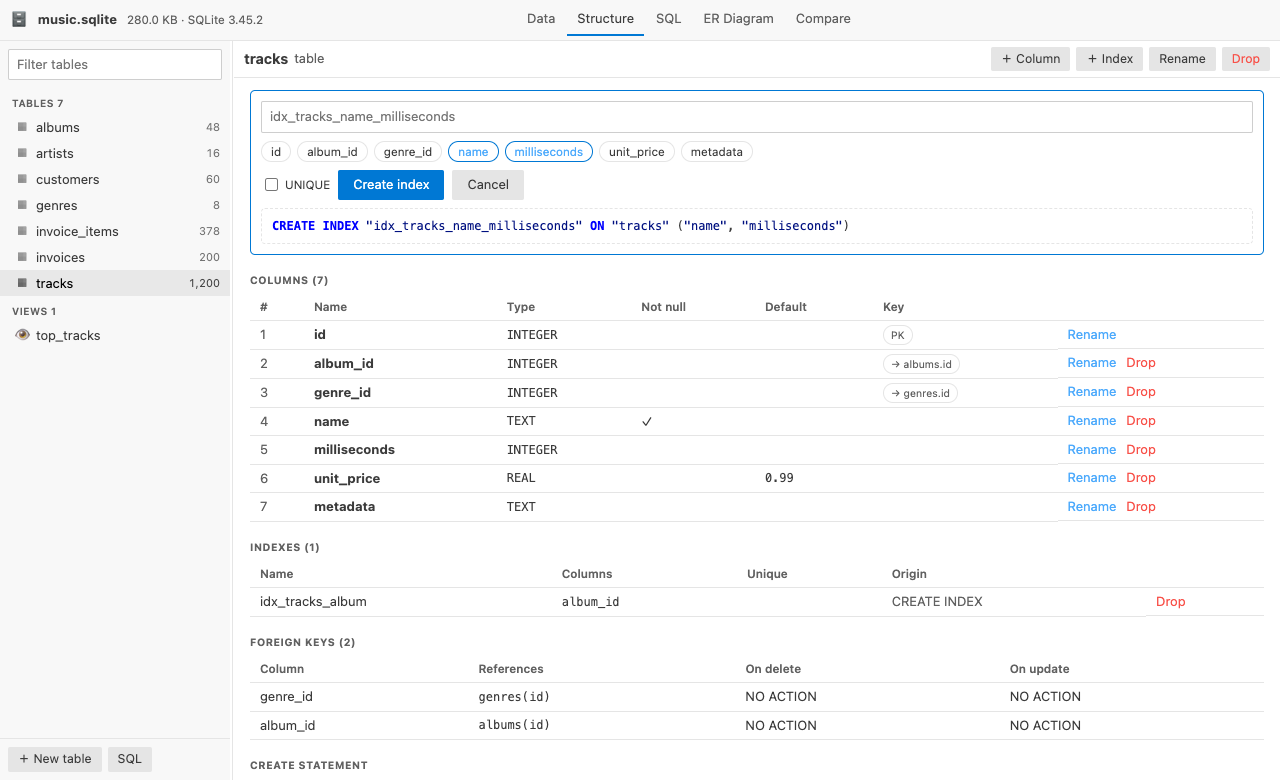Switch to the Compare tab

pyautogui.click(x=823, y=18)
